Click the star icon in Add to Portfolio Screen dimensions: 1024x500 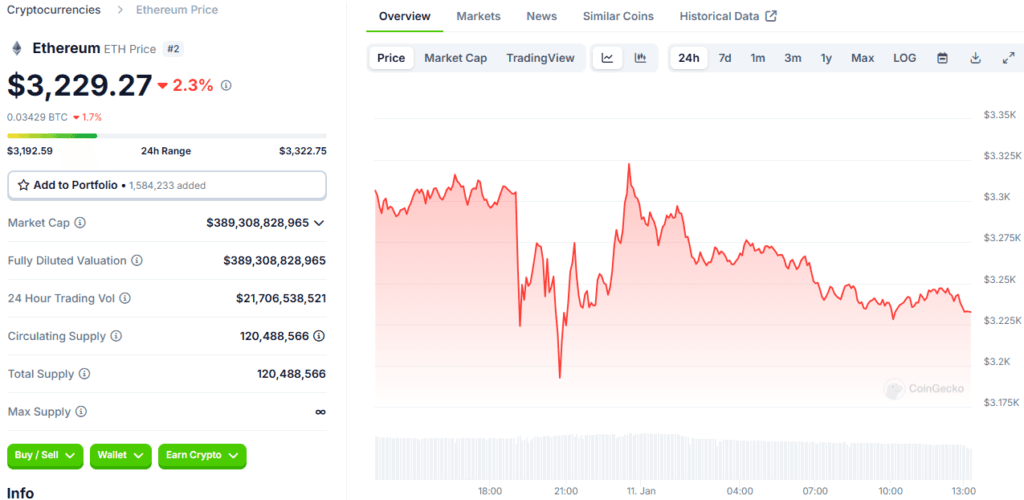pos(24,185)
